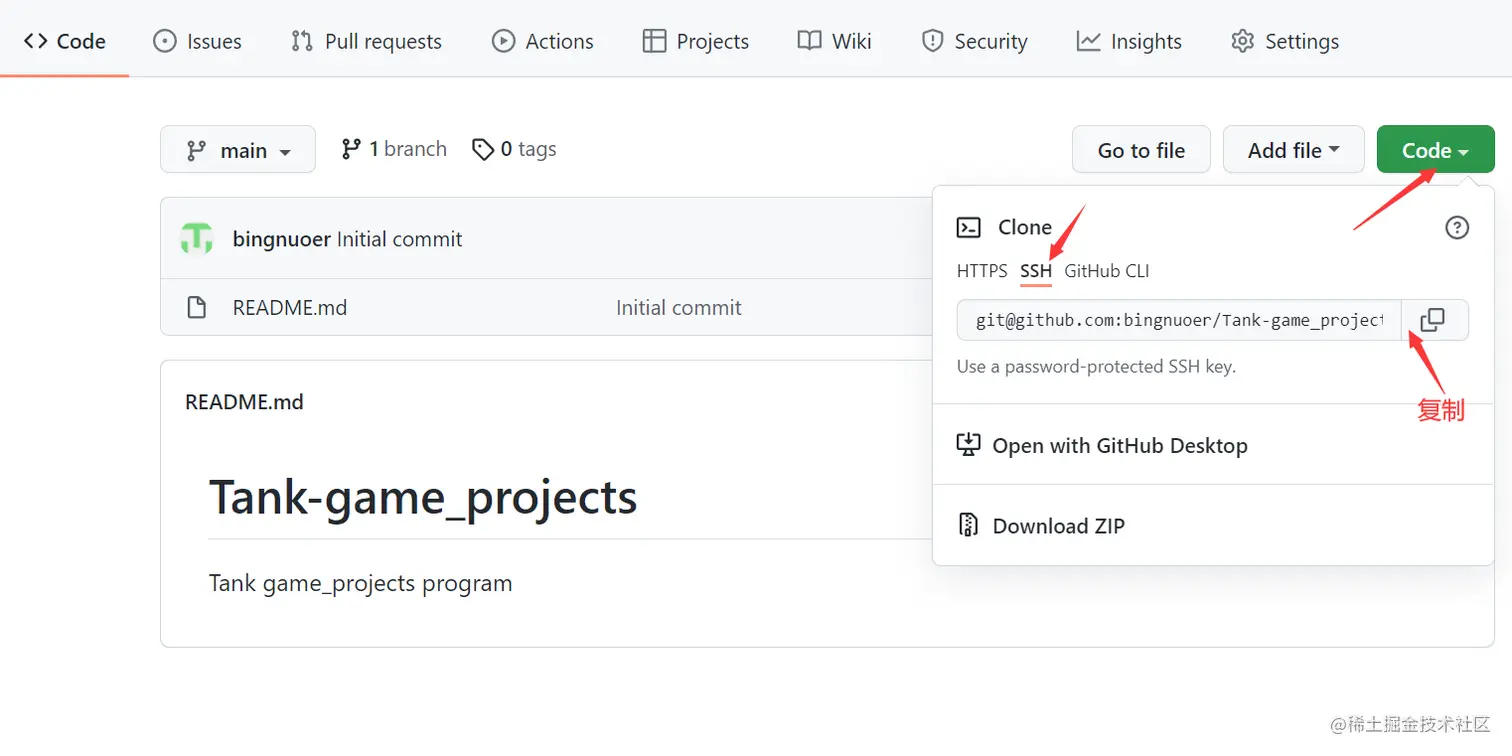Click the GitHub Desktop download icon
The width and height of the screenshot is (1512, 756).
(x=968, y=445)
